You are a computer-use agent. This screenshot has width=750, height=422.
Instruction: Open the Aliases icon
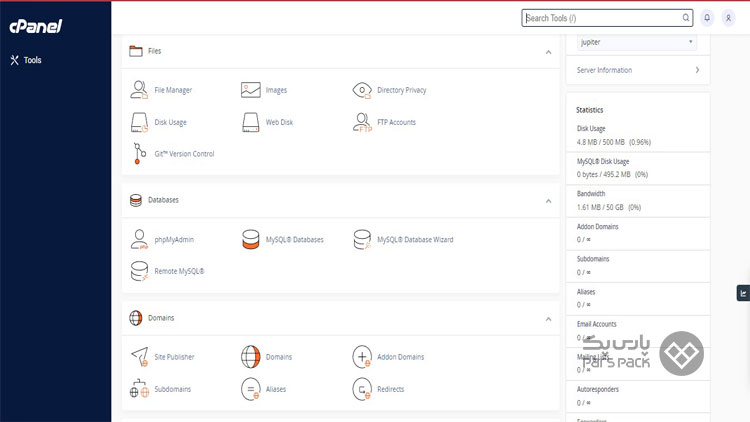(251, 389)
